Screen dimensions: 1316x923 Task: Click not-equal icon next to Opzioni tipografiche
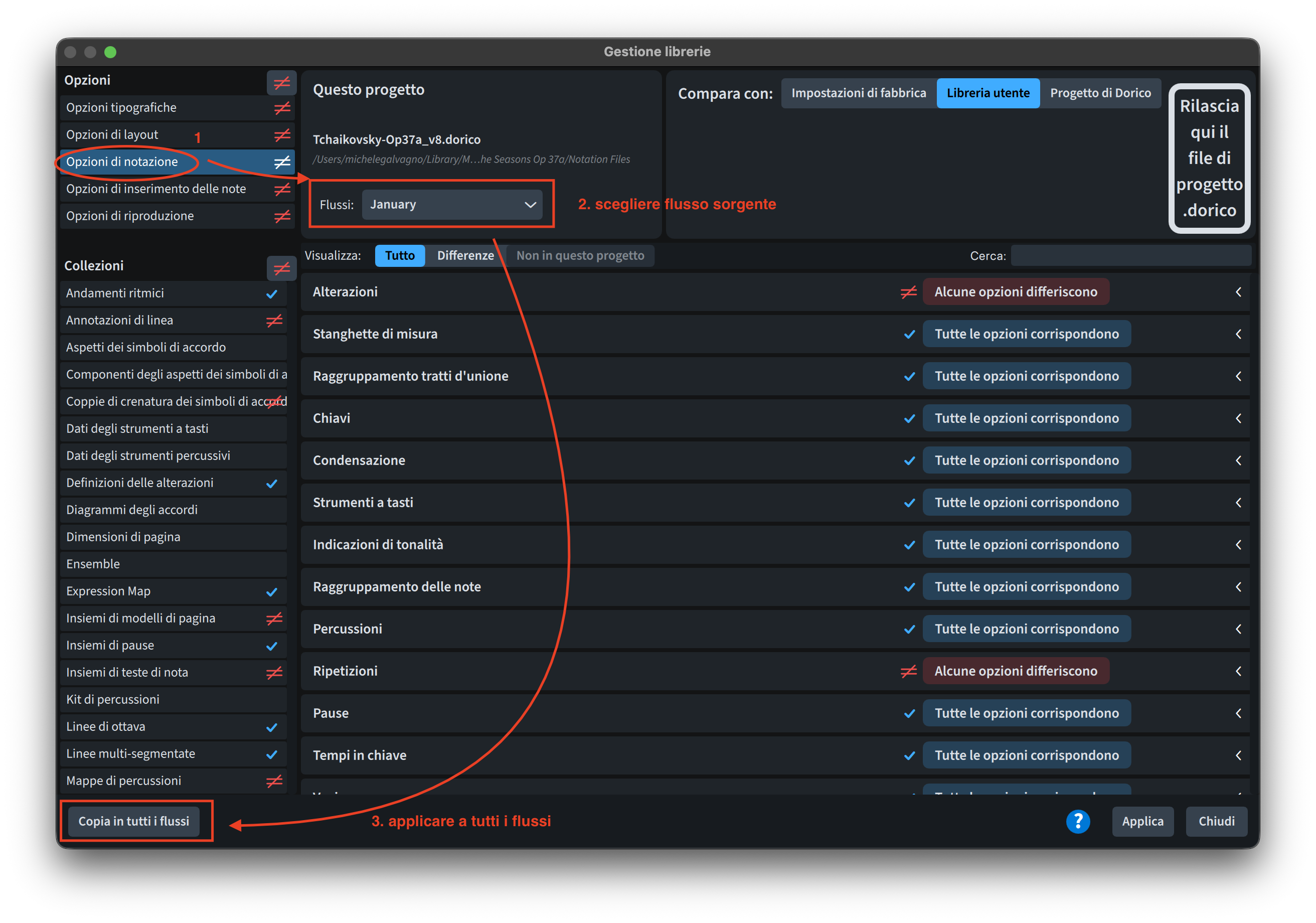282,108
